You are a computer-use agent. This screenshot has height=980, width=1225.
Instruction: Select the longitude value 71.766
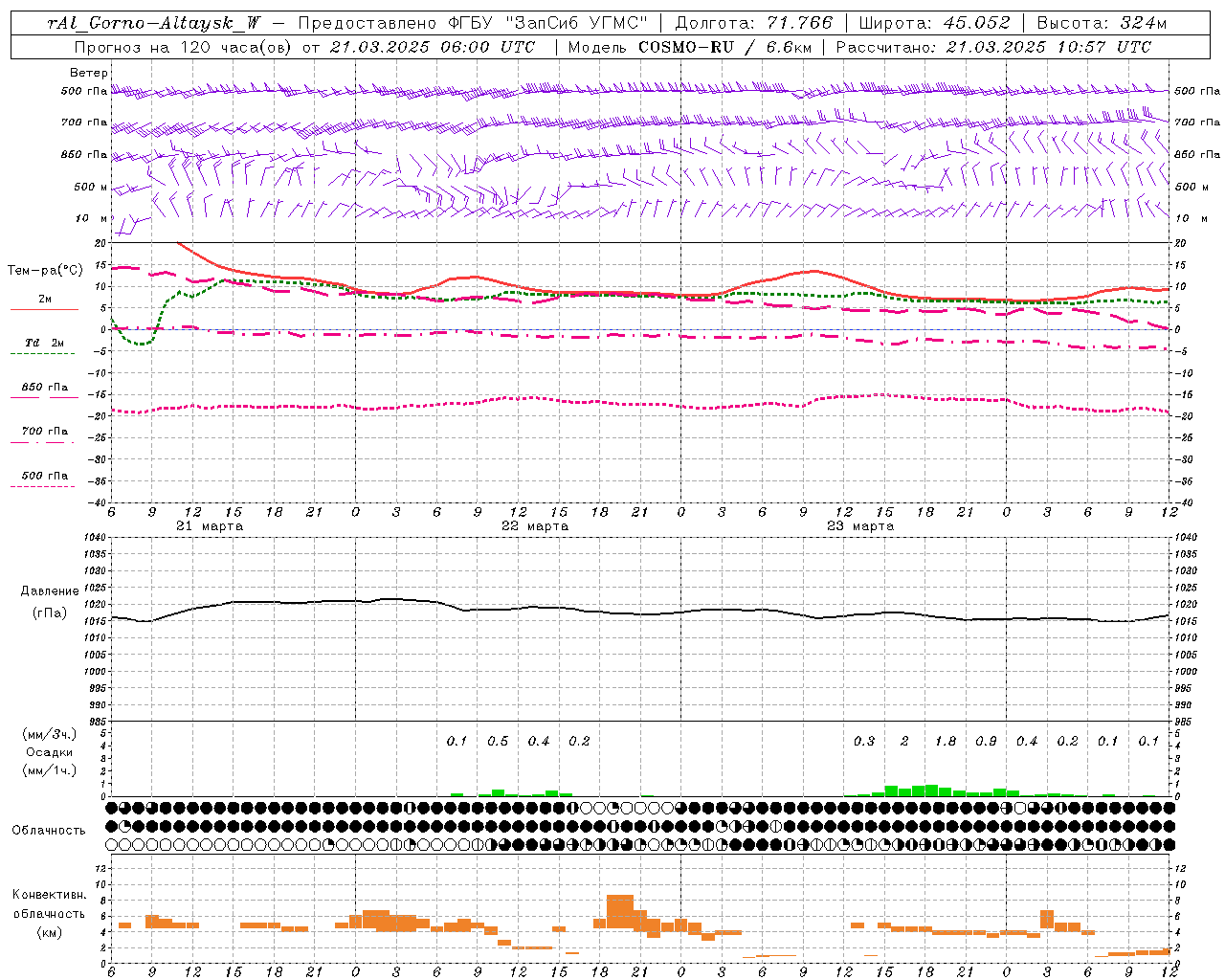800,23
